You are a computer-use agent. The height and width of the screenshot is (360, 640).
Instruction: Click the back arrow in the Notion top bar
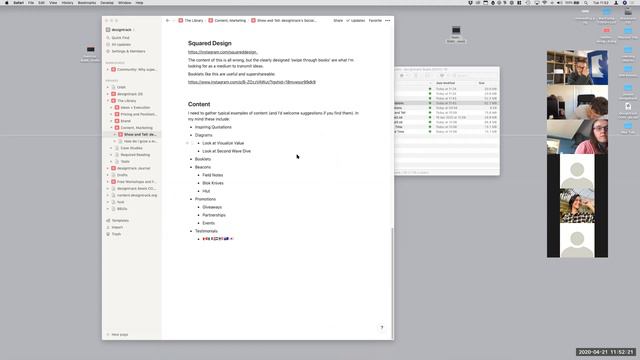coord(167,20)
